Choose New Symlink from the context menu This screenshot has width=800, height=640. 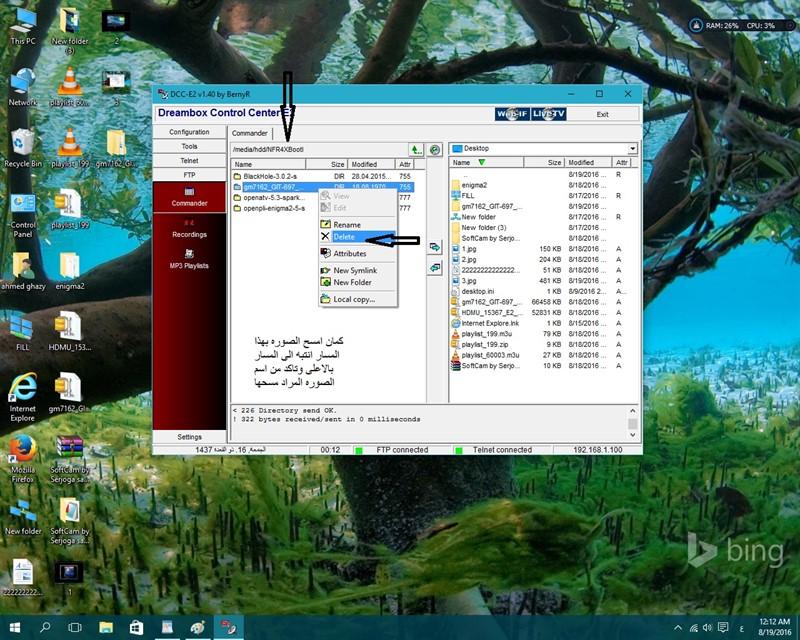tap(358, 270)
